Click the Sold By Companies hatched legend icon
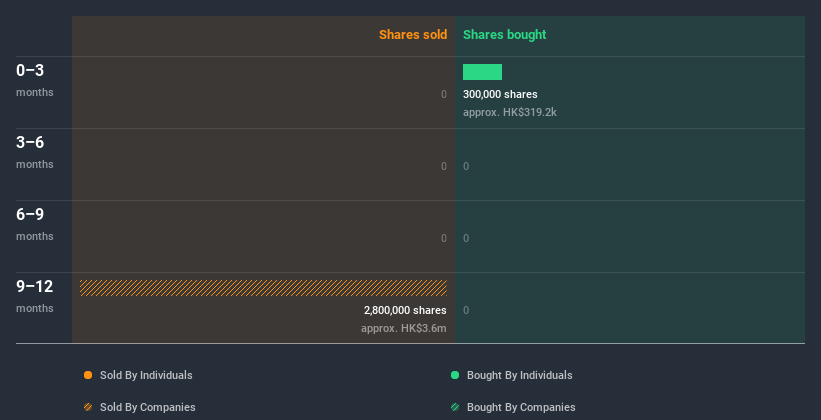 [x=88, y=407]
